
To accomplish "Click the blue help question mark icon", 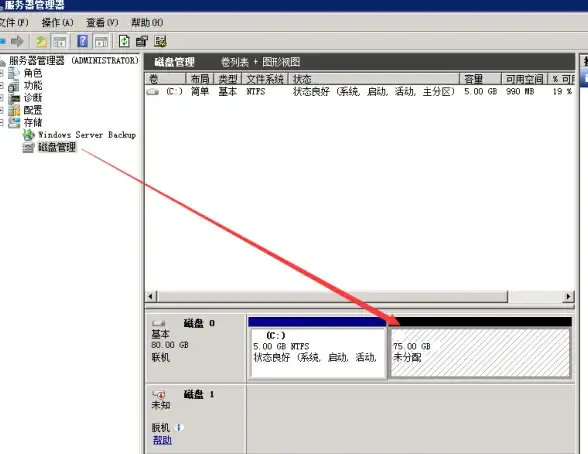I will pyautogui.click(x=82, y=41).
